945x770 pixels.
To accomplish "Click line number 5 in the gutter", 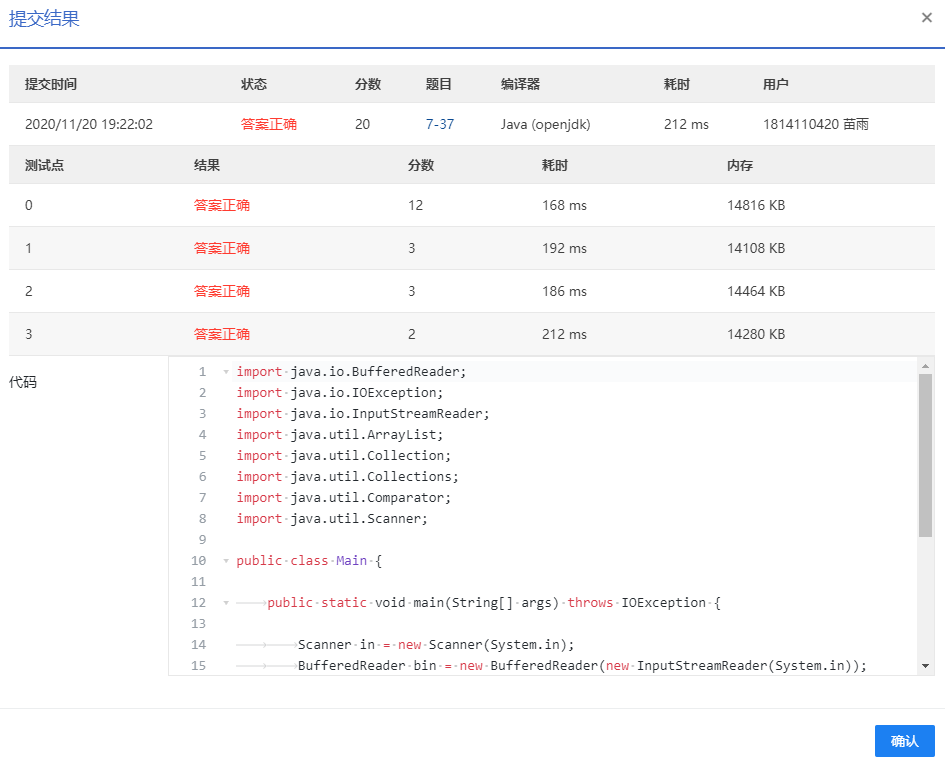I will pyautogui.click(x=202, y=456).
